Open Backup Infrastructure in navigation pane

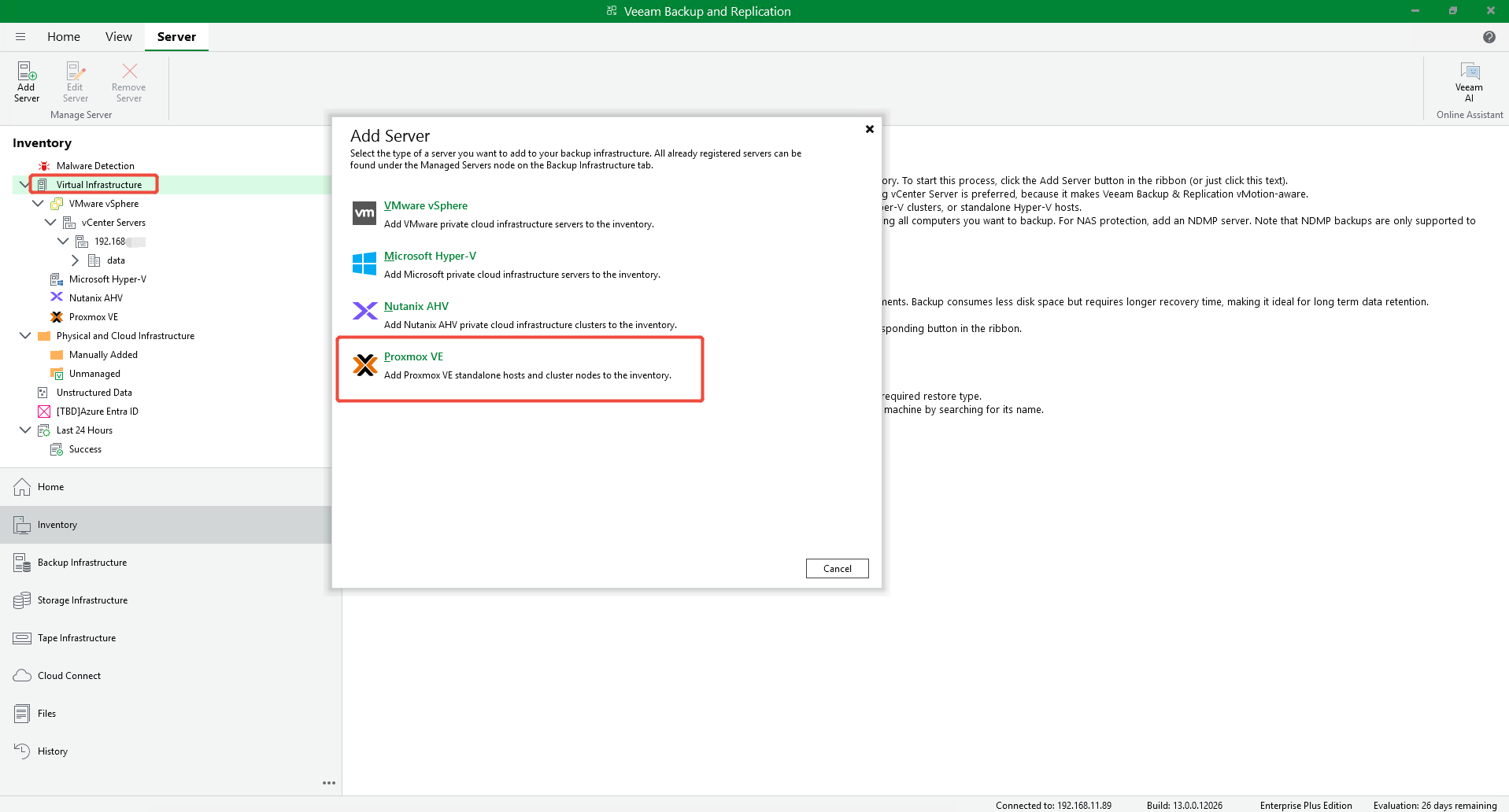(x=165, y=563)
